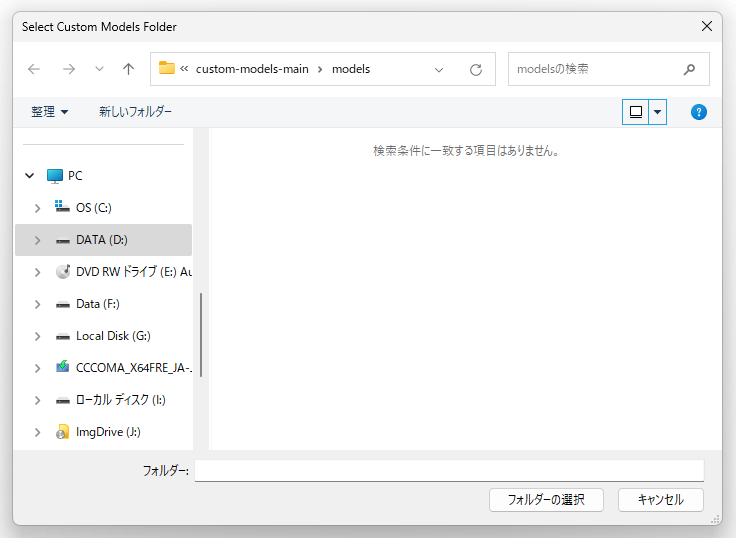Expand Local Disk (G:) node
Image resolution: width=736 pixels, height=538 pixels.
point(38,336)
